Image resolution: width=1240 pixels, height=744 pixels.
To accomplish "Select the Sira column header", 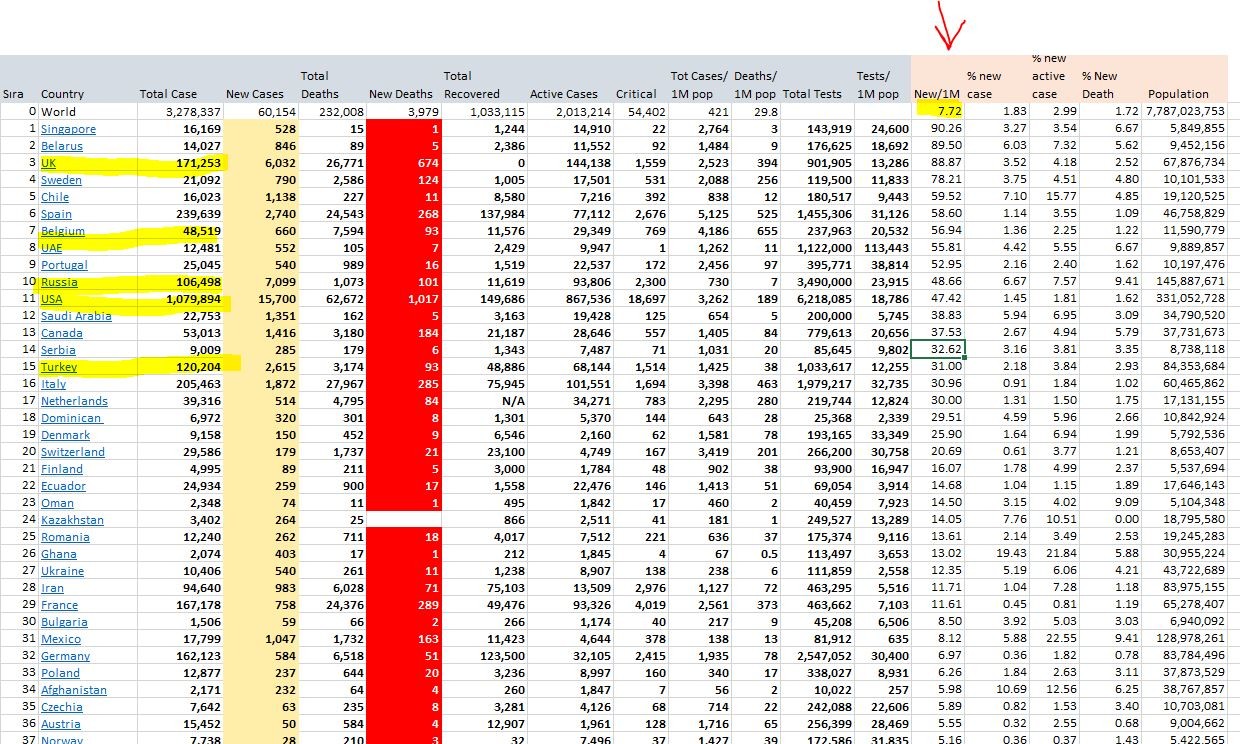I will click(13, 94).
